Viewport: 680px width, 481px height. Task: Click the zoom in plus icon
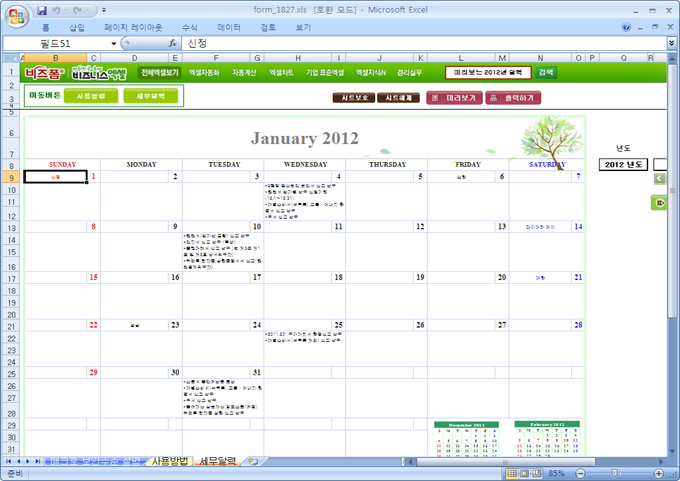click(x=660, y=472)
